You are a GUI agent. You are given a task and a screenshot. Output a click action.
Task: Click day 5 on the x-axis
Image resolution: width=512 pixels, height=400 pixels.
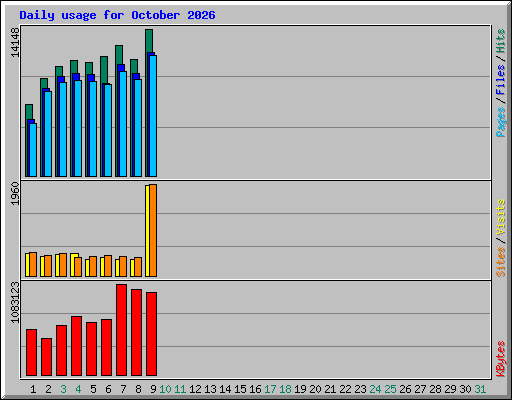pos(93,389)
